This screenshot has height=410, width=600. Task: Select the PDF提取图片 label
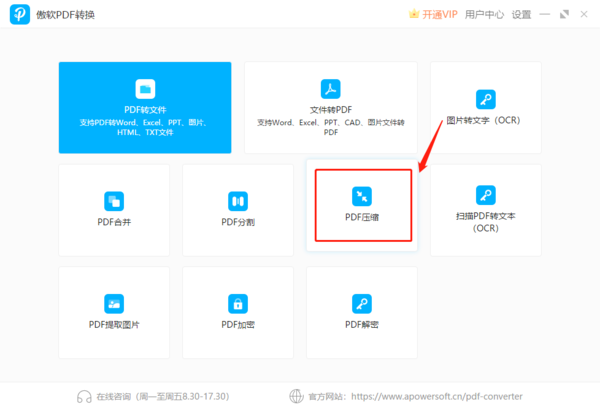(114, 325)
